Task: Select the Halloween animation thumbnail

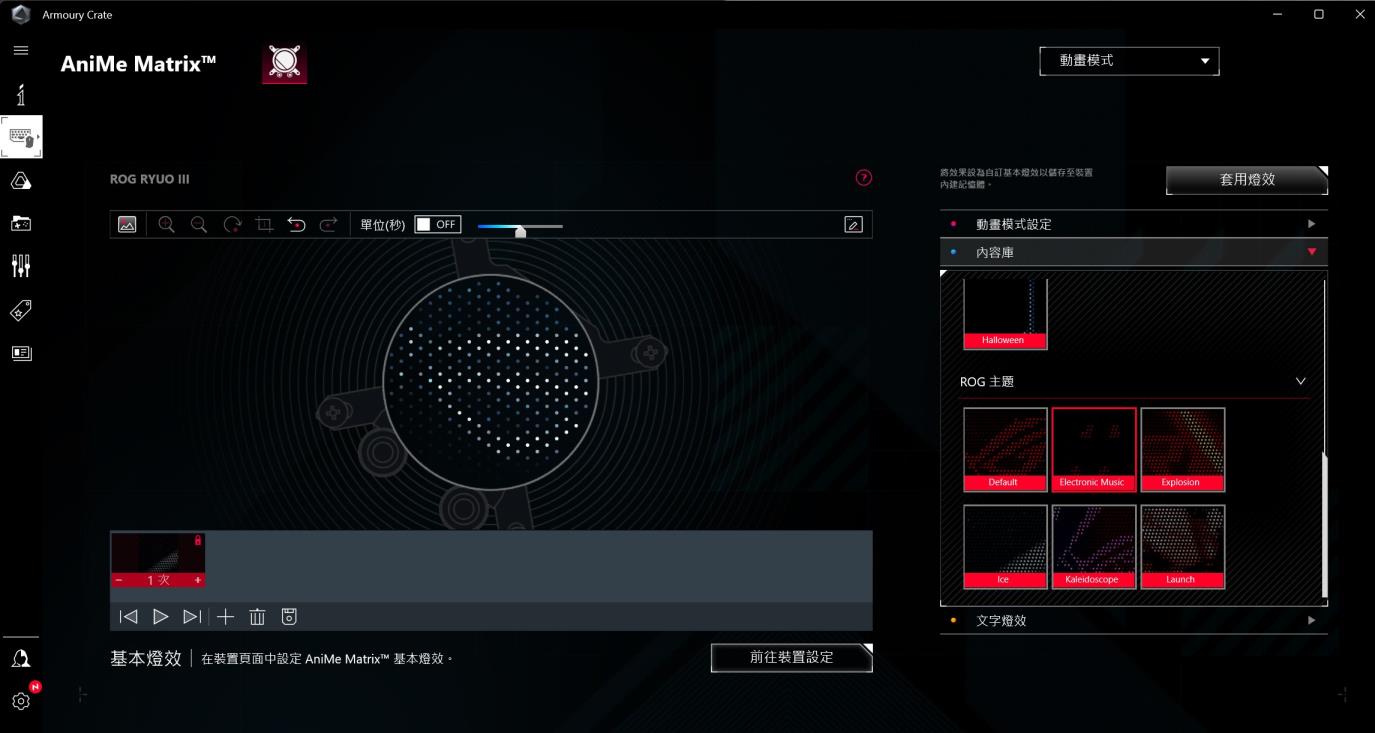Action: (x=1005, y=315)
